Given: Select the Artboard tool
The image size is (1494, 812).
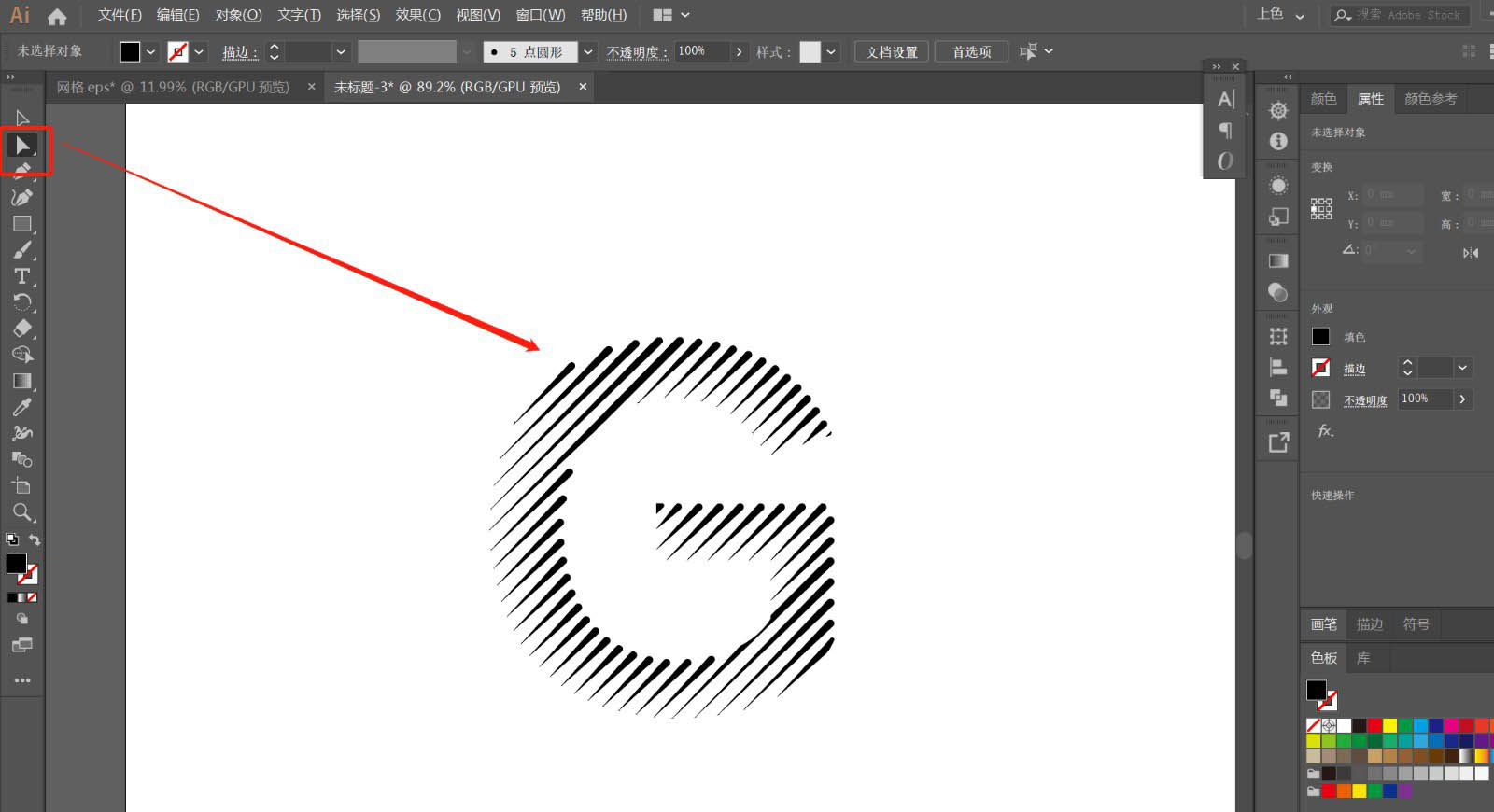Looking at the screenshot, I should pos(22,485).
